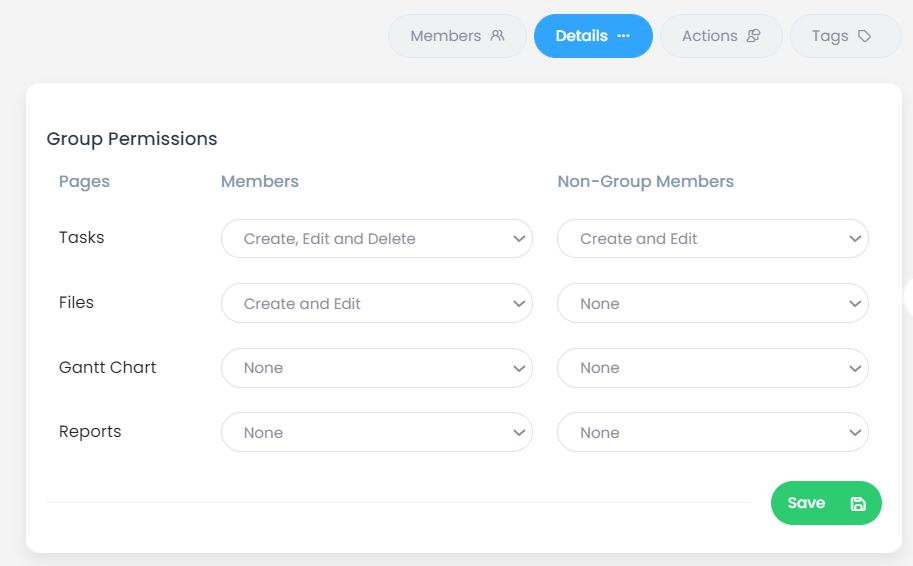Open Tasks Members permission dropdown
The height and width of the screenshot is (566, 913).
377,239
